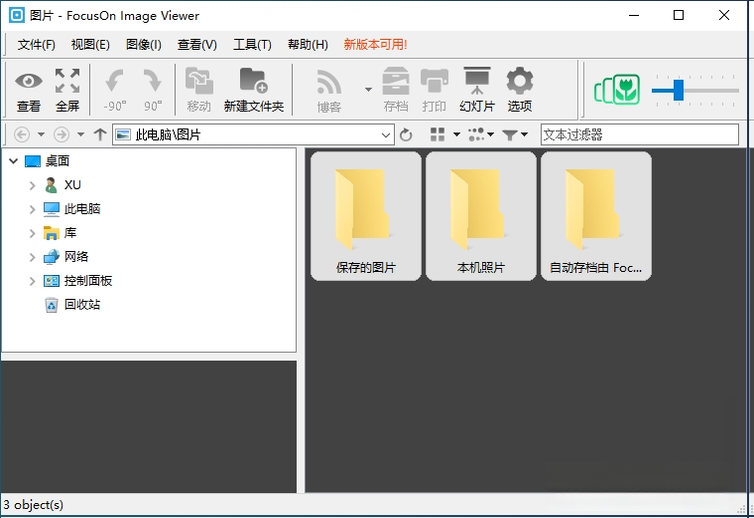Screen dimensions: 754x518
Task: Click the Move (移动) toolbar icon
Action: click(199, 89)
